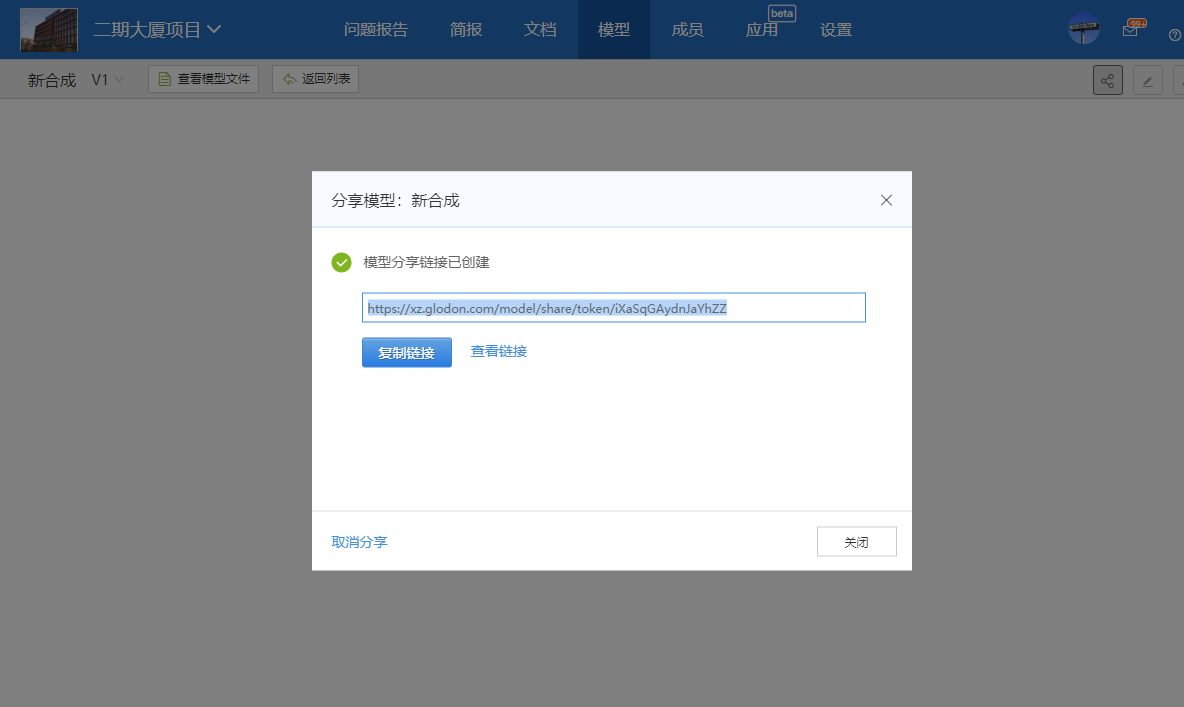Go to the 文档 tab
The image size is (1184, 707).
click(540, 30)
